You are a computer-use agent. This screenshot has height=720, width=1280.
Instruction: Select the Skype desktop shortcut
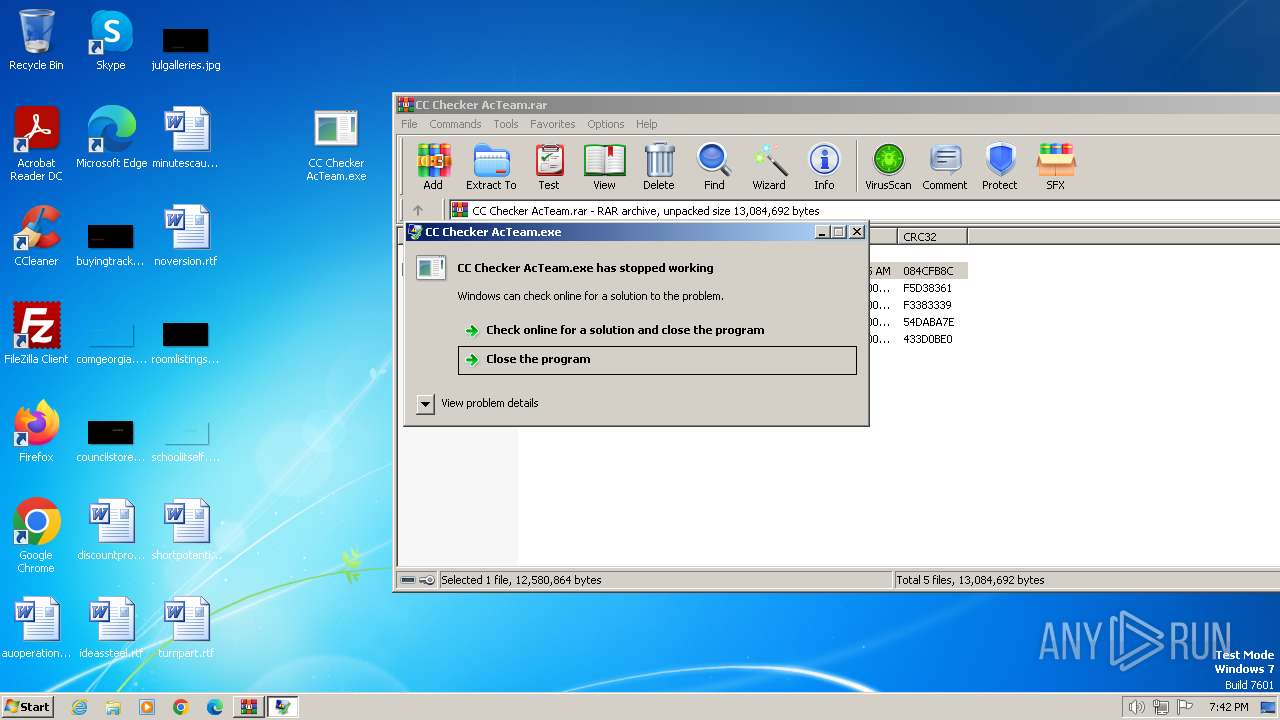pyautogui.click(x=110, y=41)
